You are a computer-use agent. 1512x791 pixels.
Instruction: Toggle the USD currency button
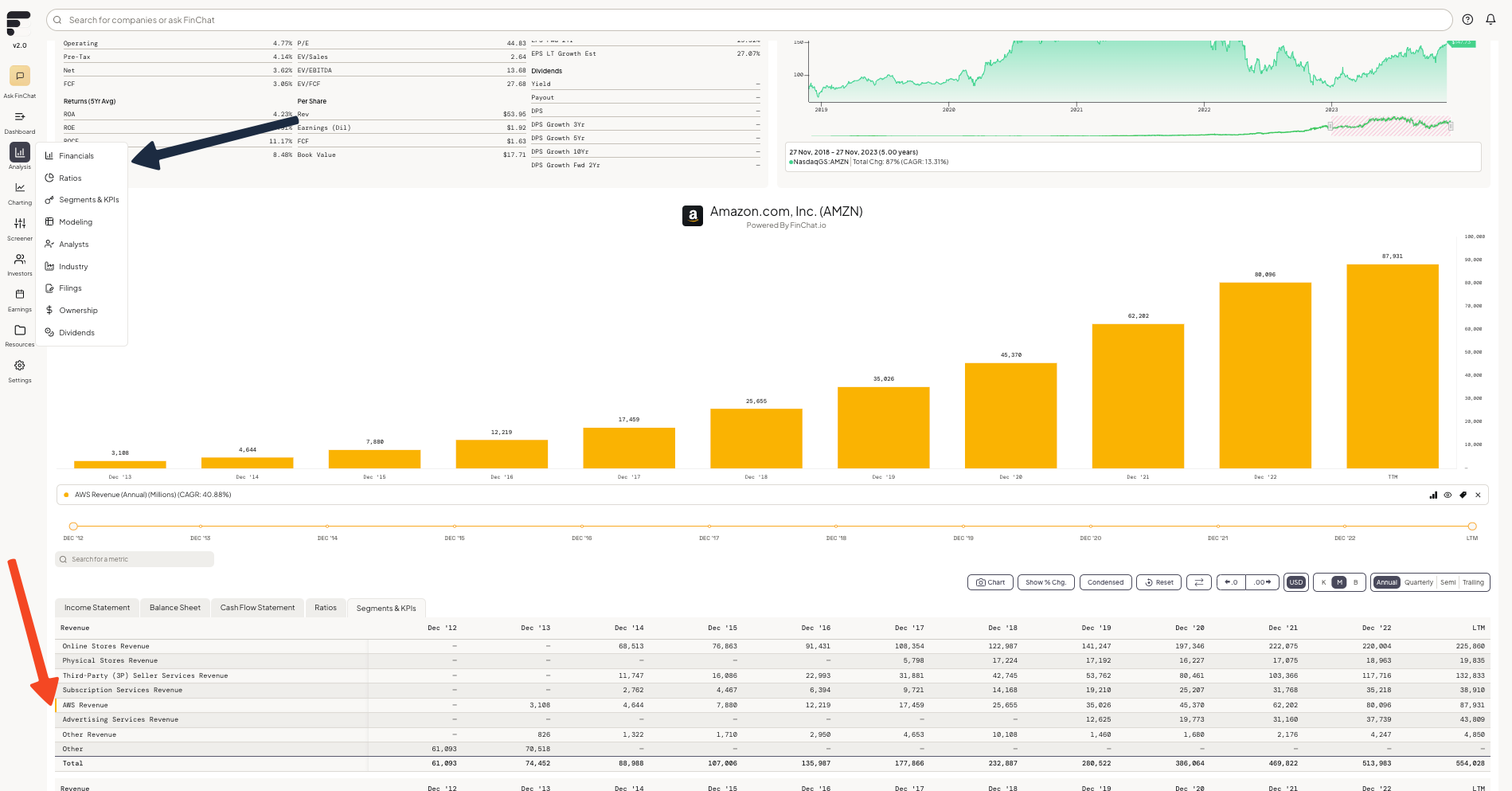coord(1296,582)
